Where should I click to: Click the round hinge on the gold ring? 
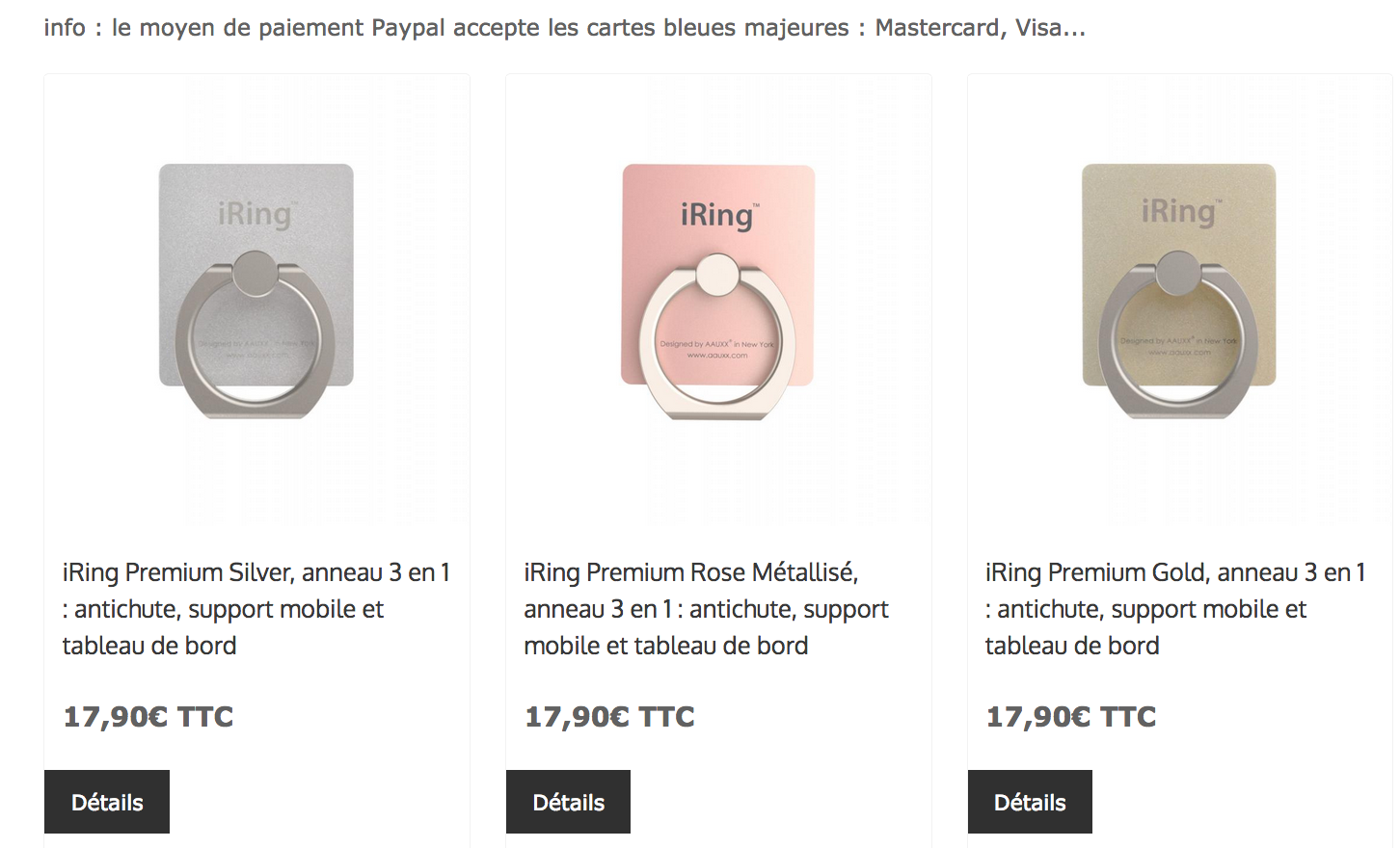pos(1178,273)
